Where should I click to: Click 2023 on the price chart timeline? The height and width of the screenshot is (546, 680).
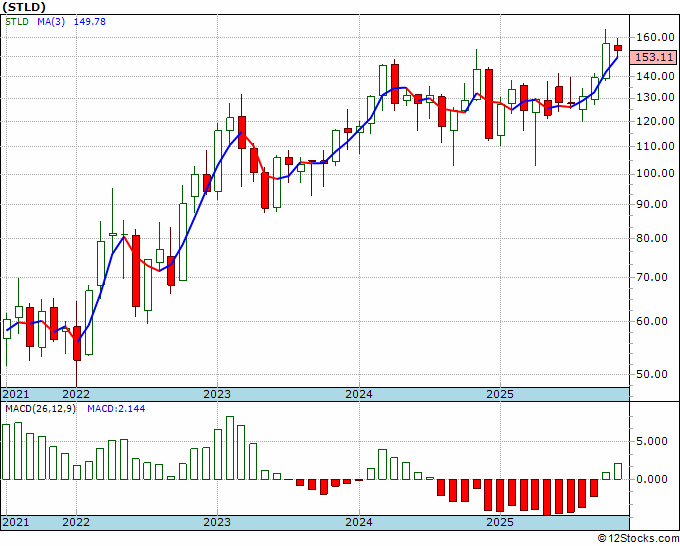(217, 395)
